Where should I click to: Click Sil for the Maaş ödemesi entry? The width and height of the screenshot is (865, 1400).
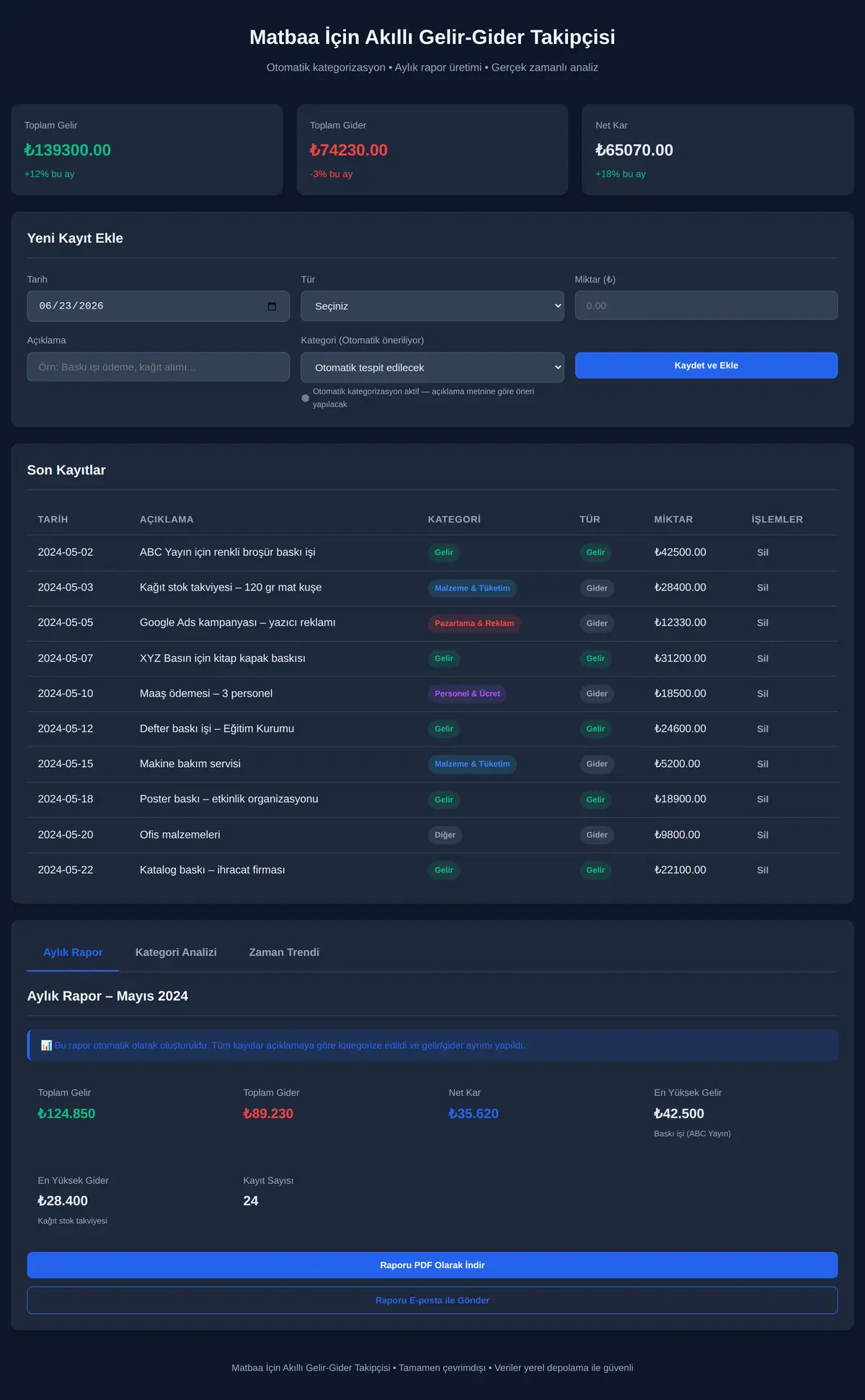tap(763, 694)
